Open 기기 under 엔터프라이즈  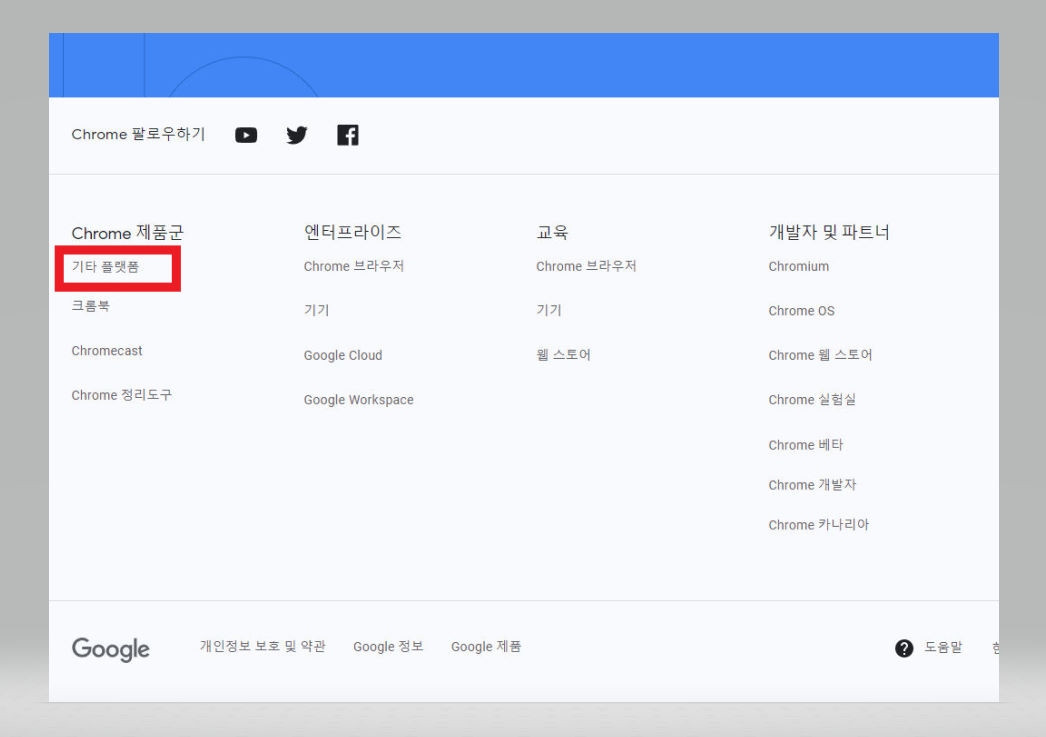tap(316, 310)
